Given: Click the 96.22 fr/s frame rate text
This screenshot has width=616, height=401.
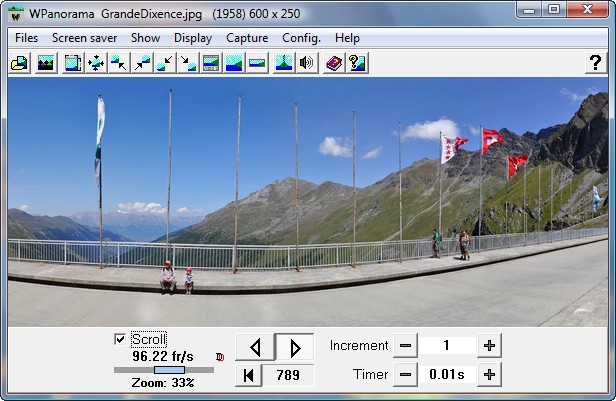Looking at the screenshot, I should click(x=163, y=357).
